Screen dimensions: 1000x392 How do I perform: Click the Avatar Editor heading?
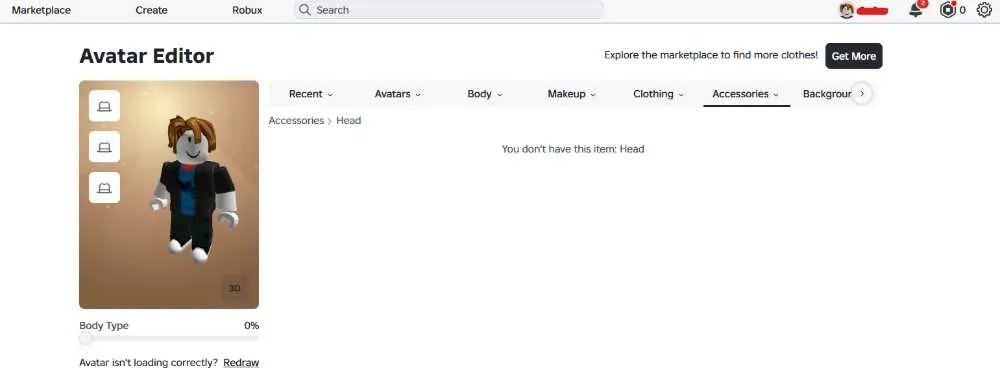(x=147, y=56)
